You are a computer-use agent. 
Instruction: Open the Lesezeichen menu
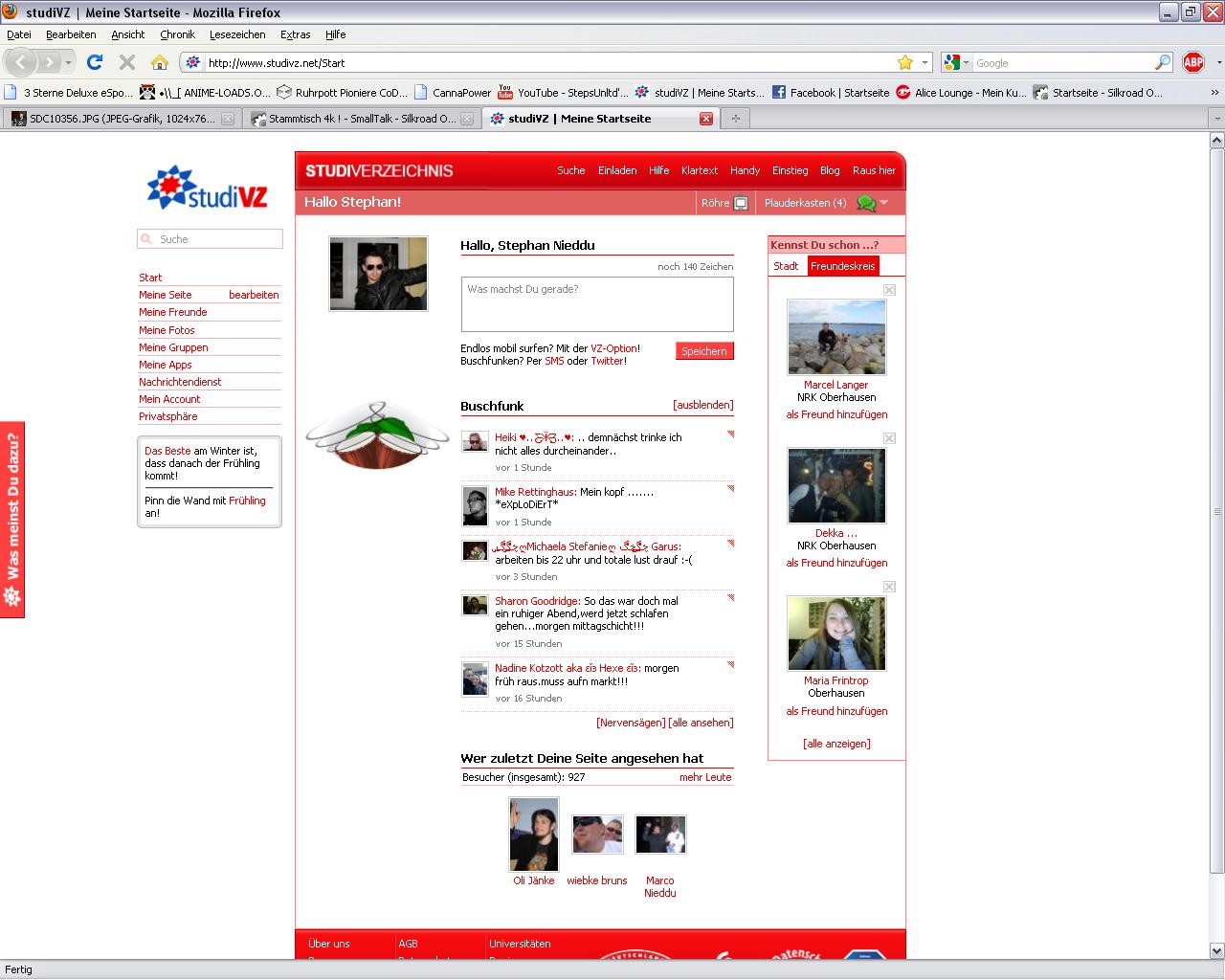(x=237, y=34)
